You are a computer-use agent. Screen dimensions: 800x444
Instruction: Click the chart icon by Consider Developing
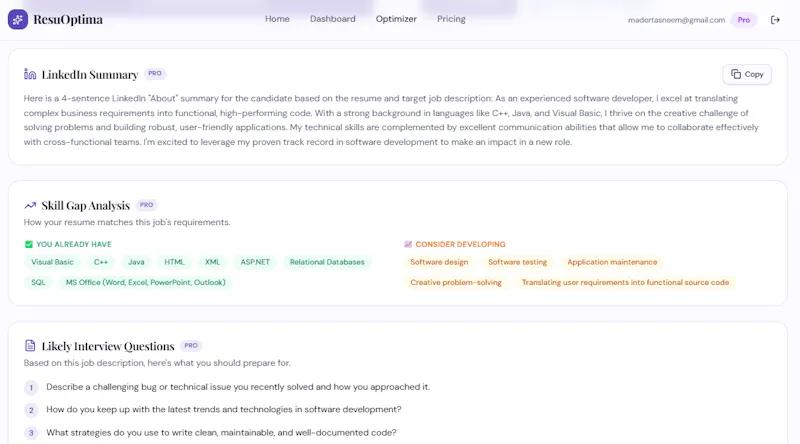pos(408,244)
